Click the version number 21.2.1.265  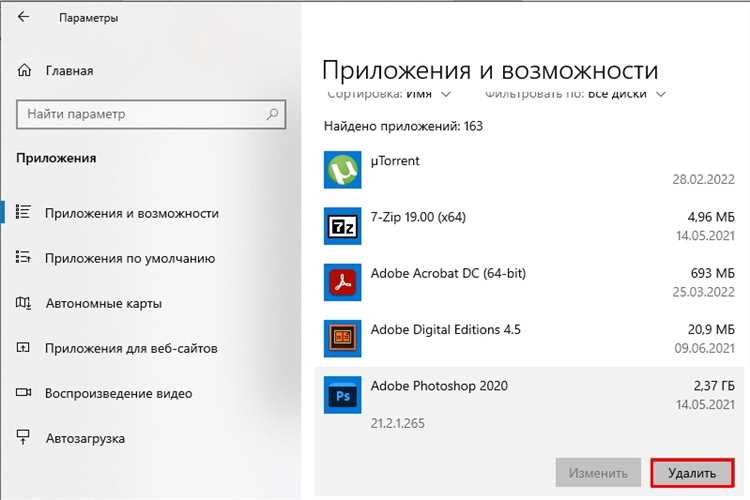397,423
